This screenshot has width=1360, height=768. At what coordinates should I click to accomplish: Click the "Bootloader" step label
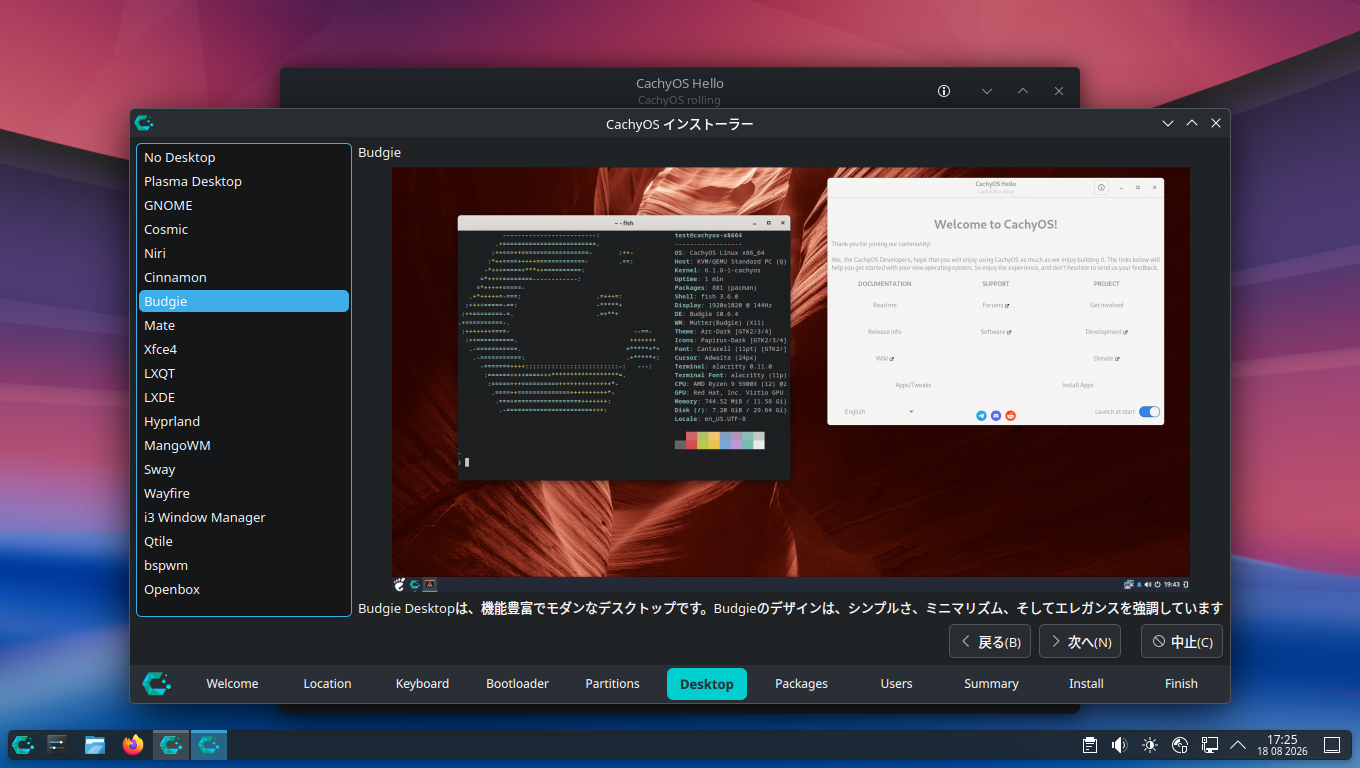[x=517, y=684]
